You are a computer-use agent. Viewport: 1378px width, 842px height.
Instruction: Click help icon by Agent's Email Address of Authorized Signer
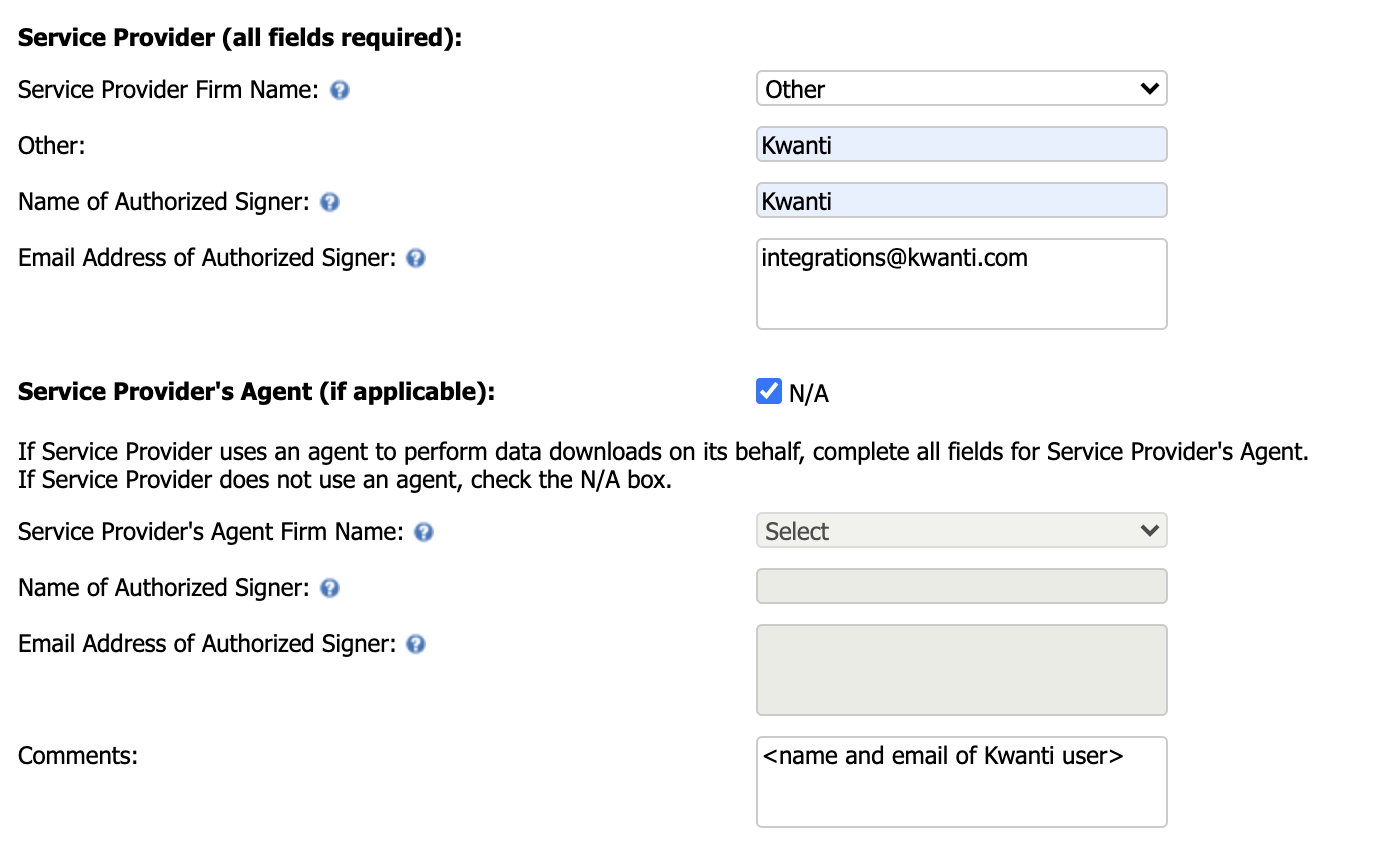pyautogui.click(x=416, y=644)
